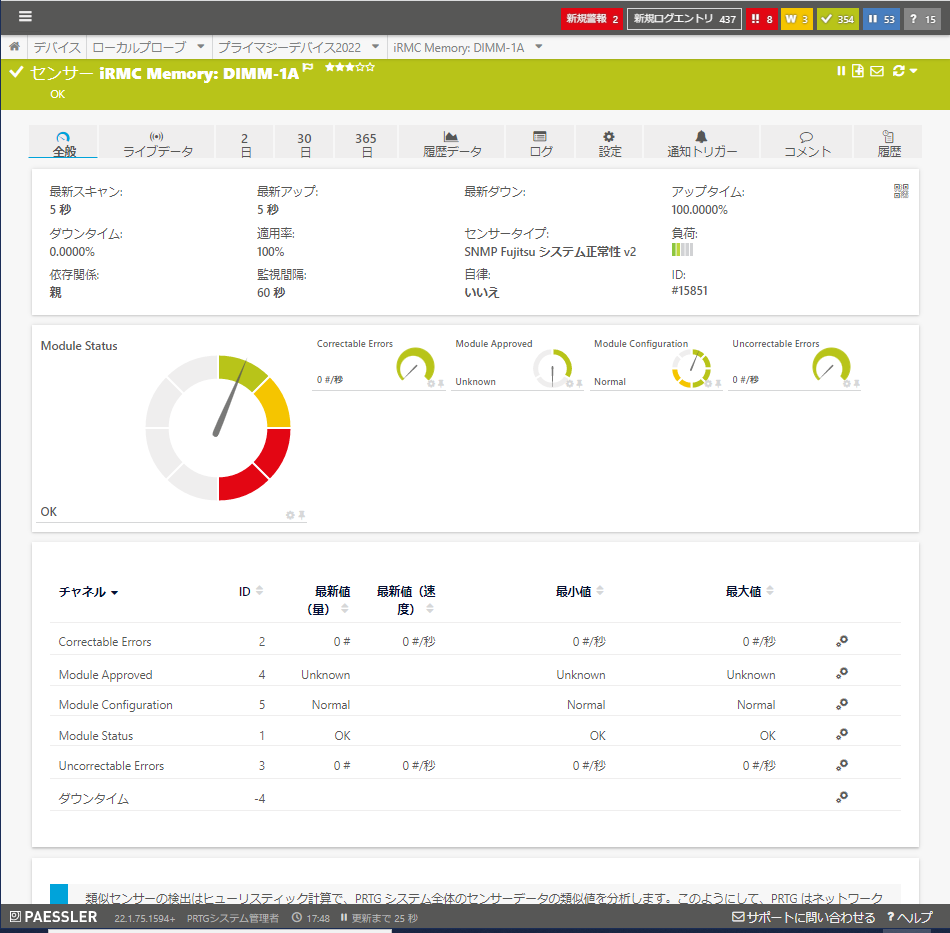Expand the iRMC Memory: DIMM-1A breadcrumb dropdown

(x=539, y=47)
